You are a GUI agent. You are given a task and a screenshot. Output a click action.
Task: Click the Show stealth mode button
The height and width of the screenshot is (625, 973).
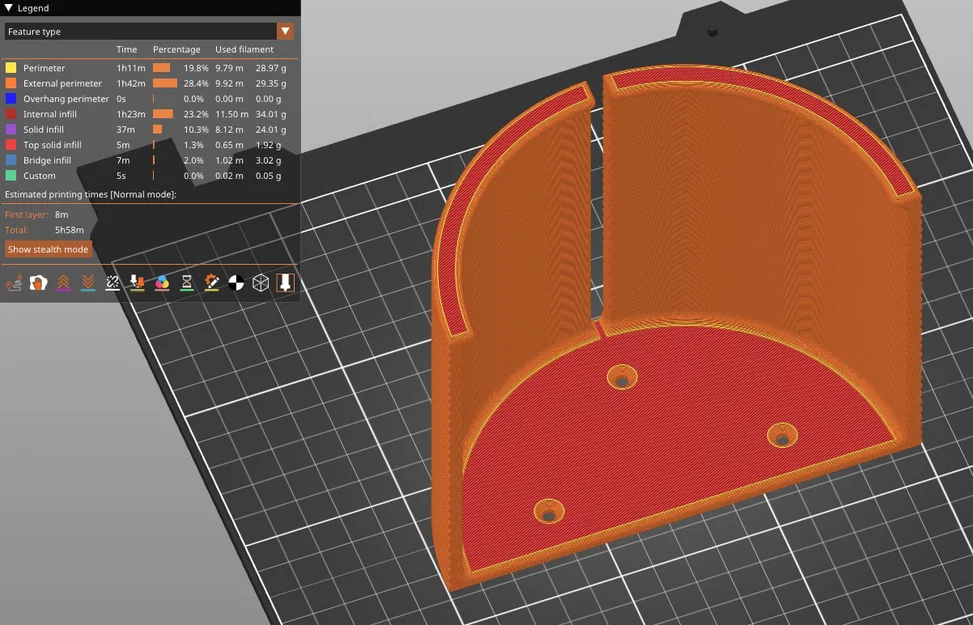[x=48, y=250]
